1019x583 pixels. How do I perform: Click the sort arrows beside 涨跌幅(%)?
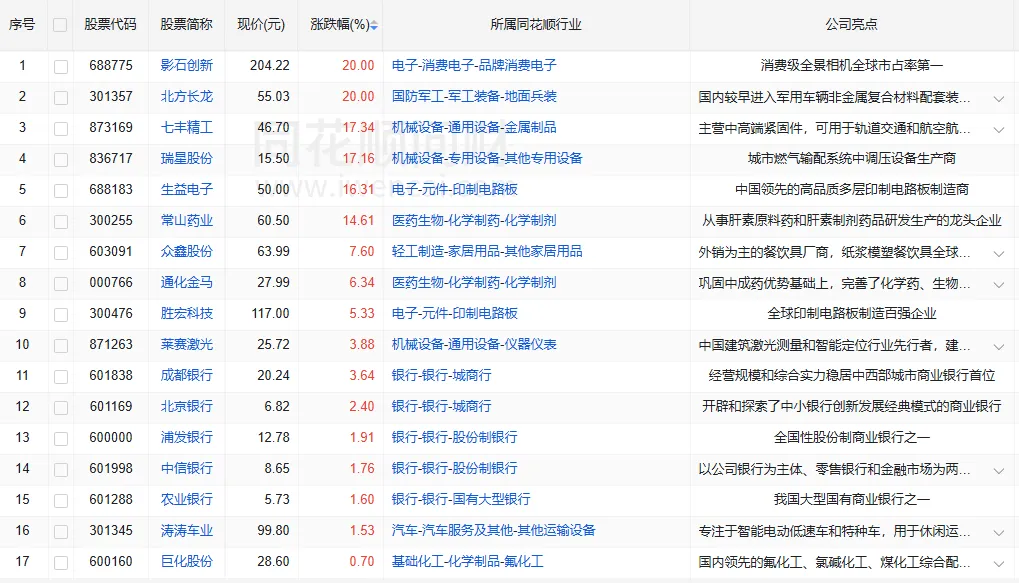pos(374,25)
